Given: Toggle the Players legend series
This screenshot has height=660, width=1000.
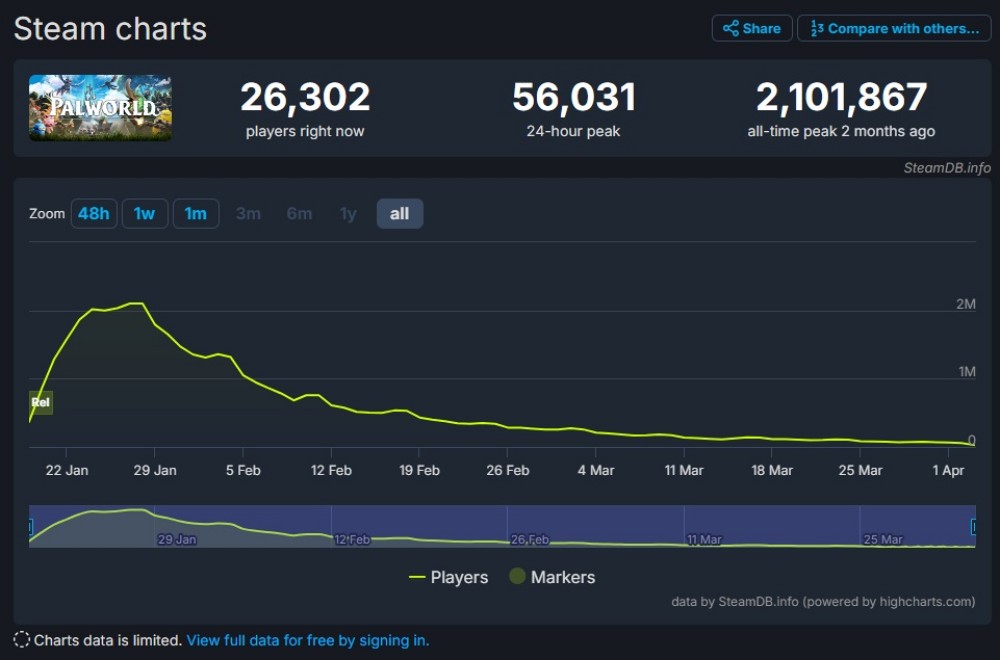Looking at the screenshot, I should (448, 577).
